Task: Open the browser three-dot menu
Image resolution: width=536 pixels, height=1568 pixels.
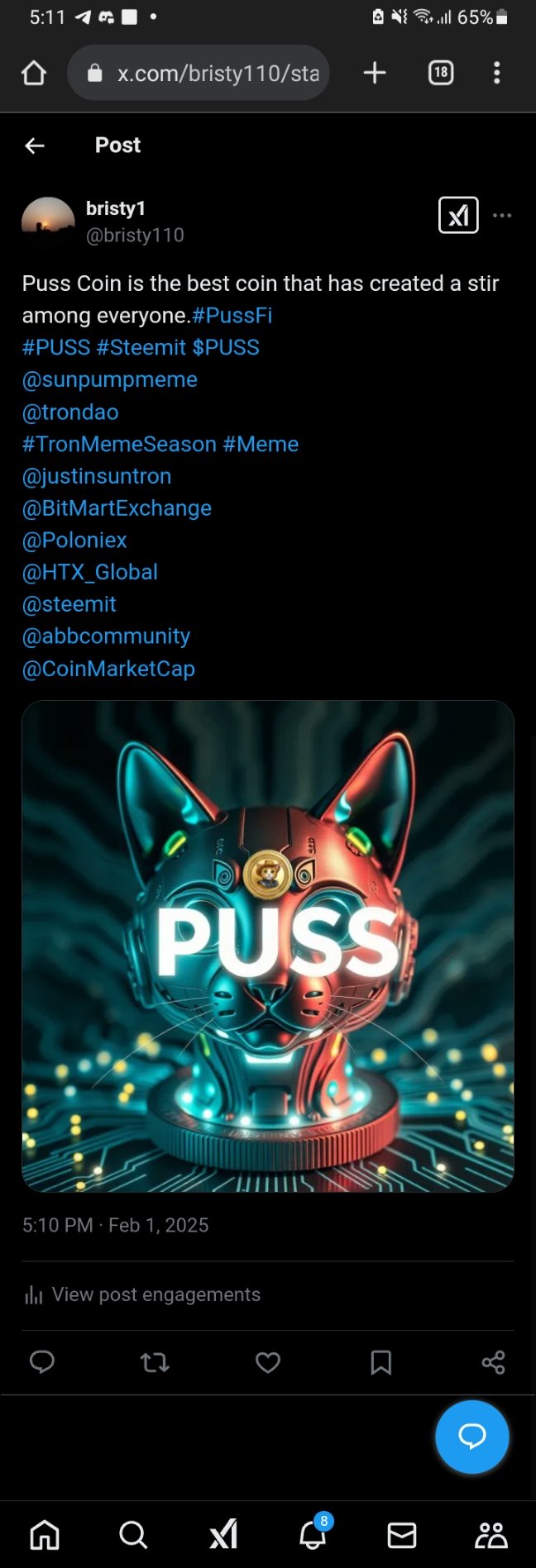Action: 496,73
